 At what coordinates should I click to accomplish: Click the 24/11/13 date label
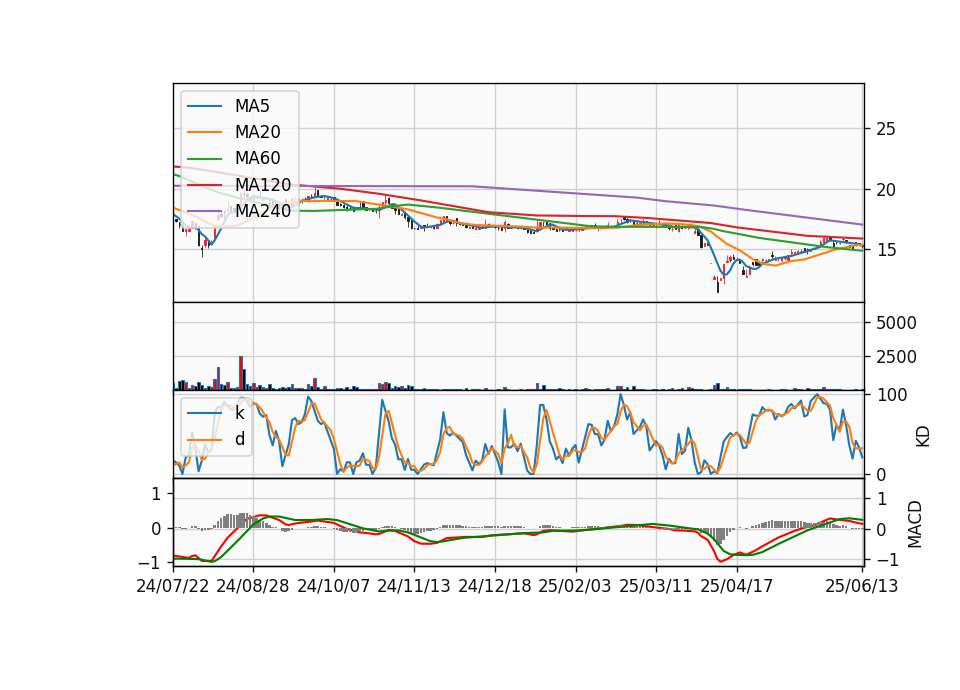pyautogui.click(x=414, y=586)
